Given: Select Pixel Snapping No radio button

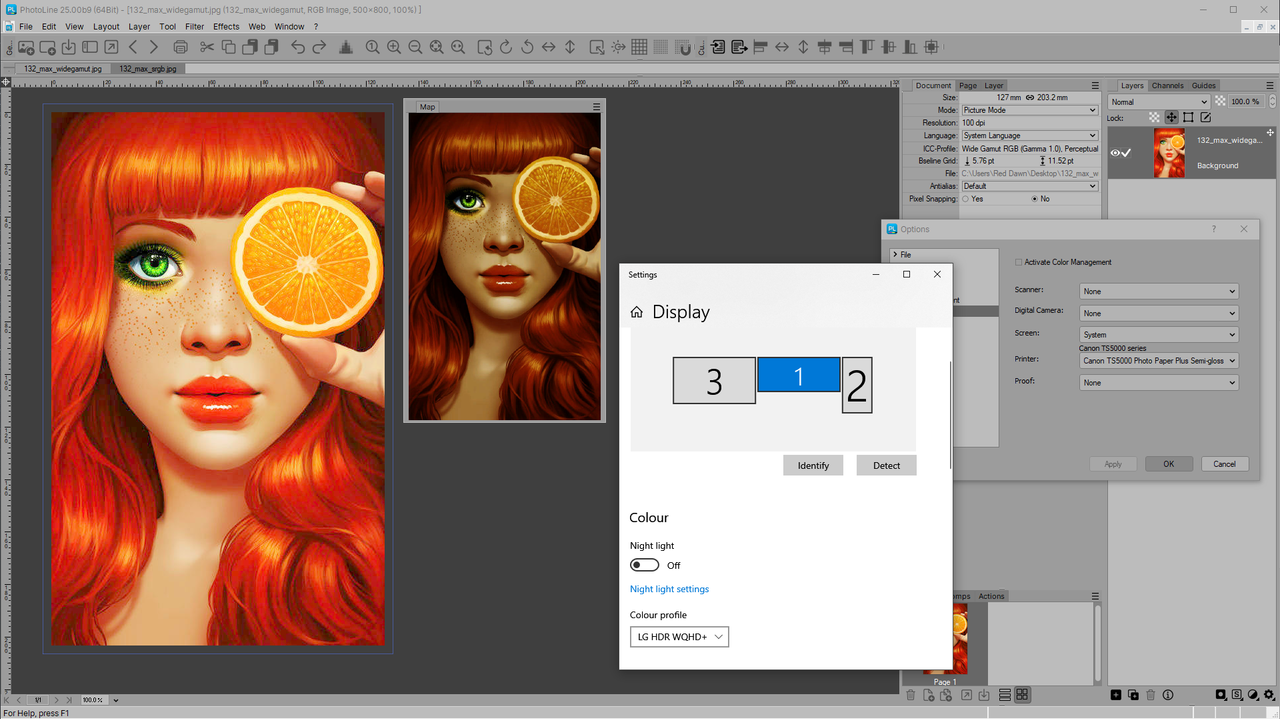Looking at the screenshot, I should [x=1034, y=199].
